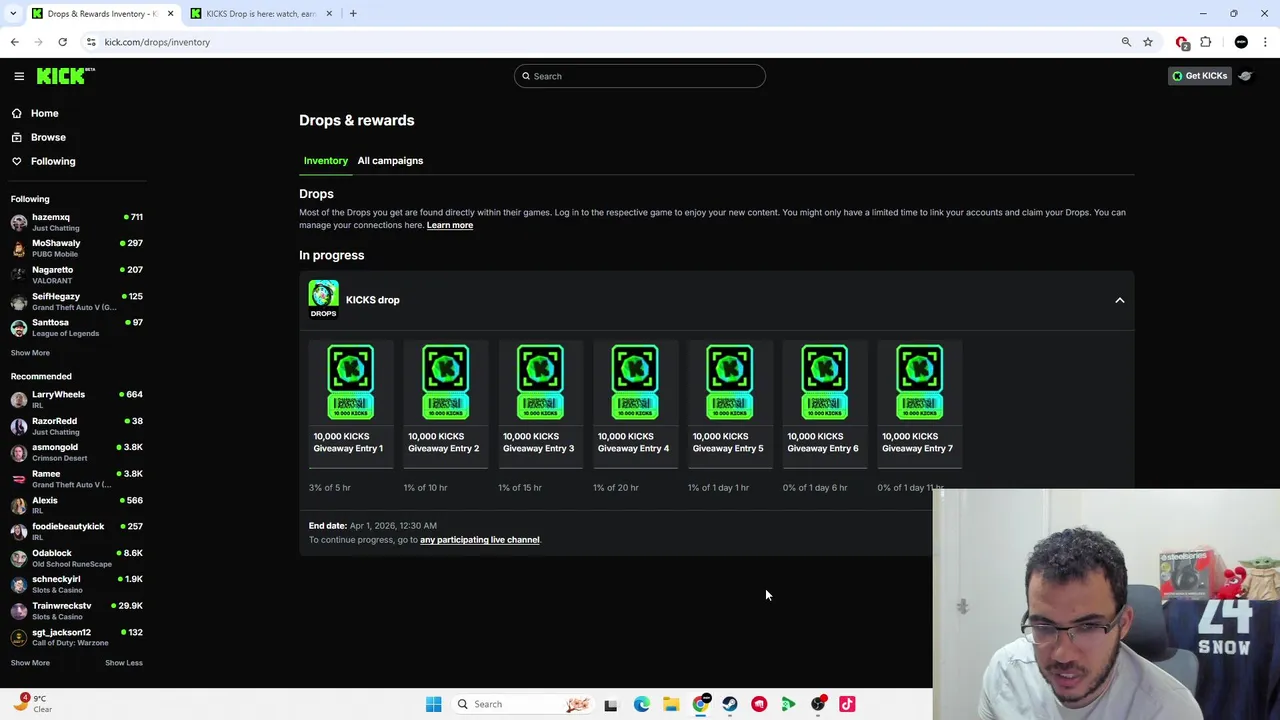
Task: Click the Get KICKs button
Action: click(x=1199, y=76)
